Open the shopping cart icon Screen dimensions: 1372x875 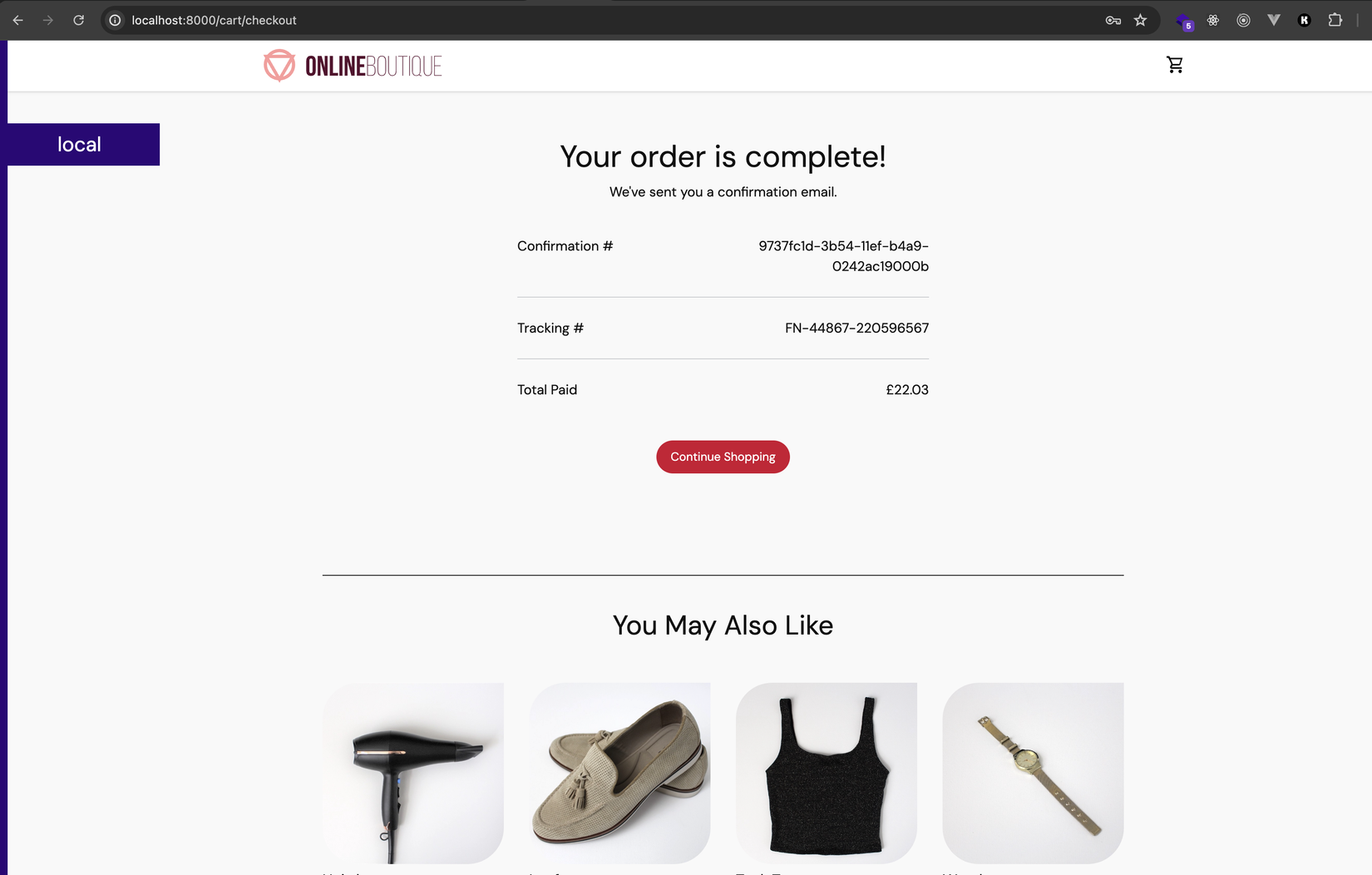tap(1174, 65)
